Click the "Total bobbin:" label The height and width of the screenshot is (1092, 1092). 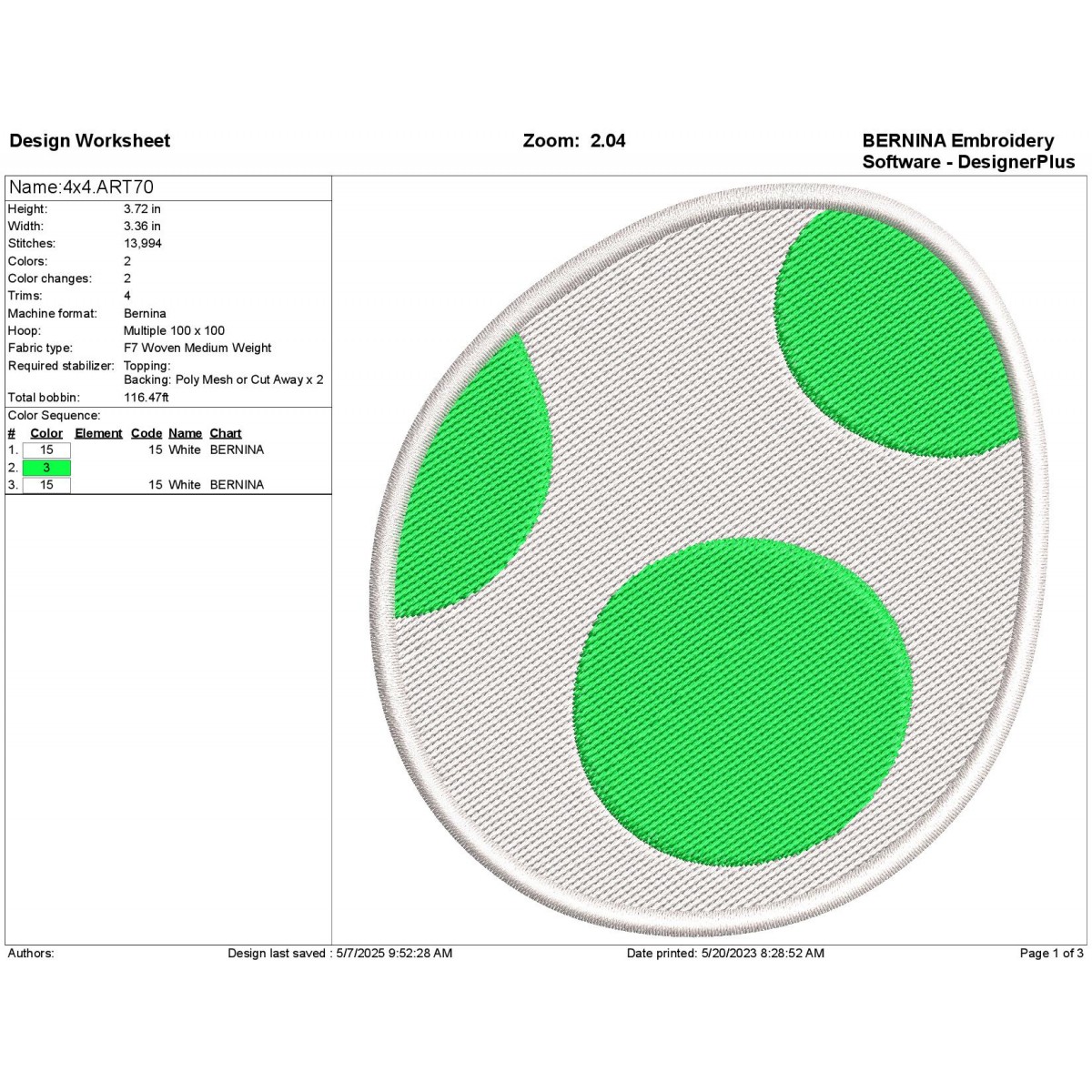point(44,398)
